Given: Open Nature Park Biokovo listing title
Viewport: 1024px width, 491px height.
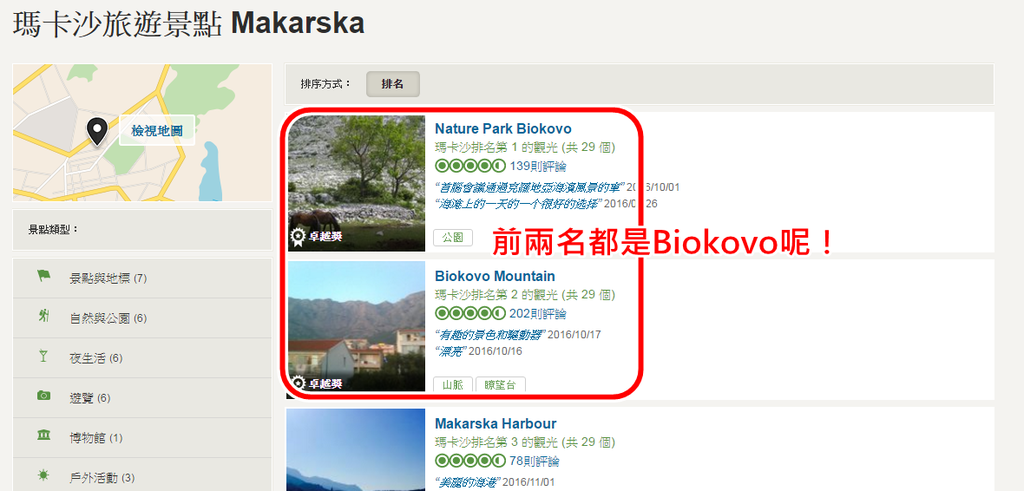Looking at the screenshot, I should (x=503, y=129).
